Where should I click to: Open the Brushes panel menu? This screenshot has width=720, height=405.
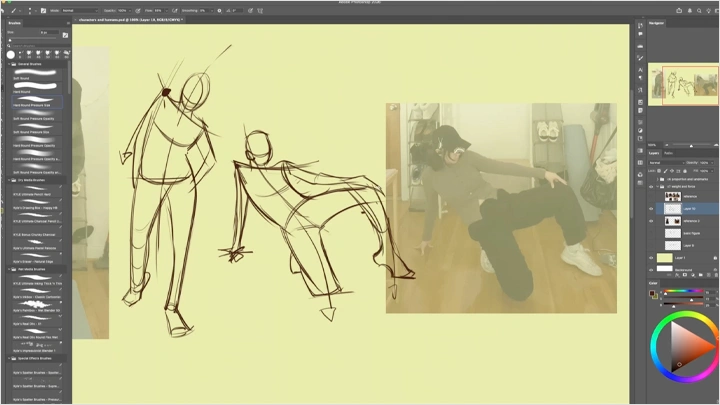coord(66,22)
